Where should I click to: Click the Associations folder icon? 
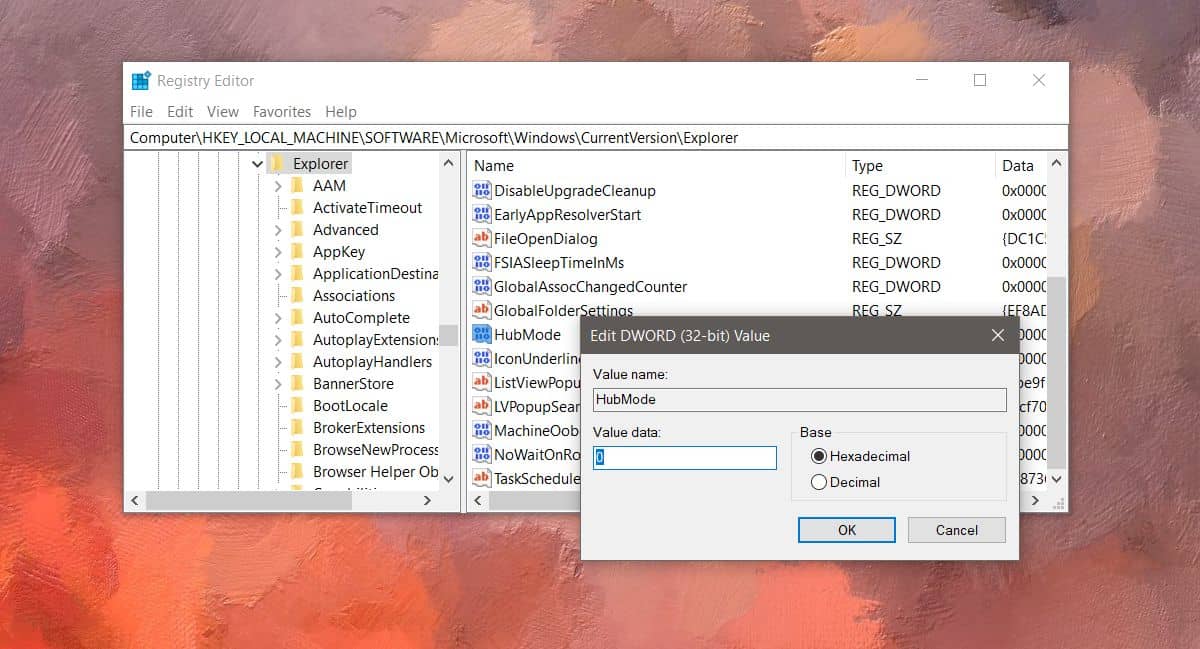click(297, 295)
